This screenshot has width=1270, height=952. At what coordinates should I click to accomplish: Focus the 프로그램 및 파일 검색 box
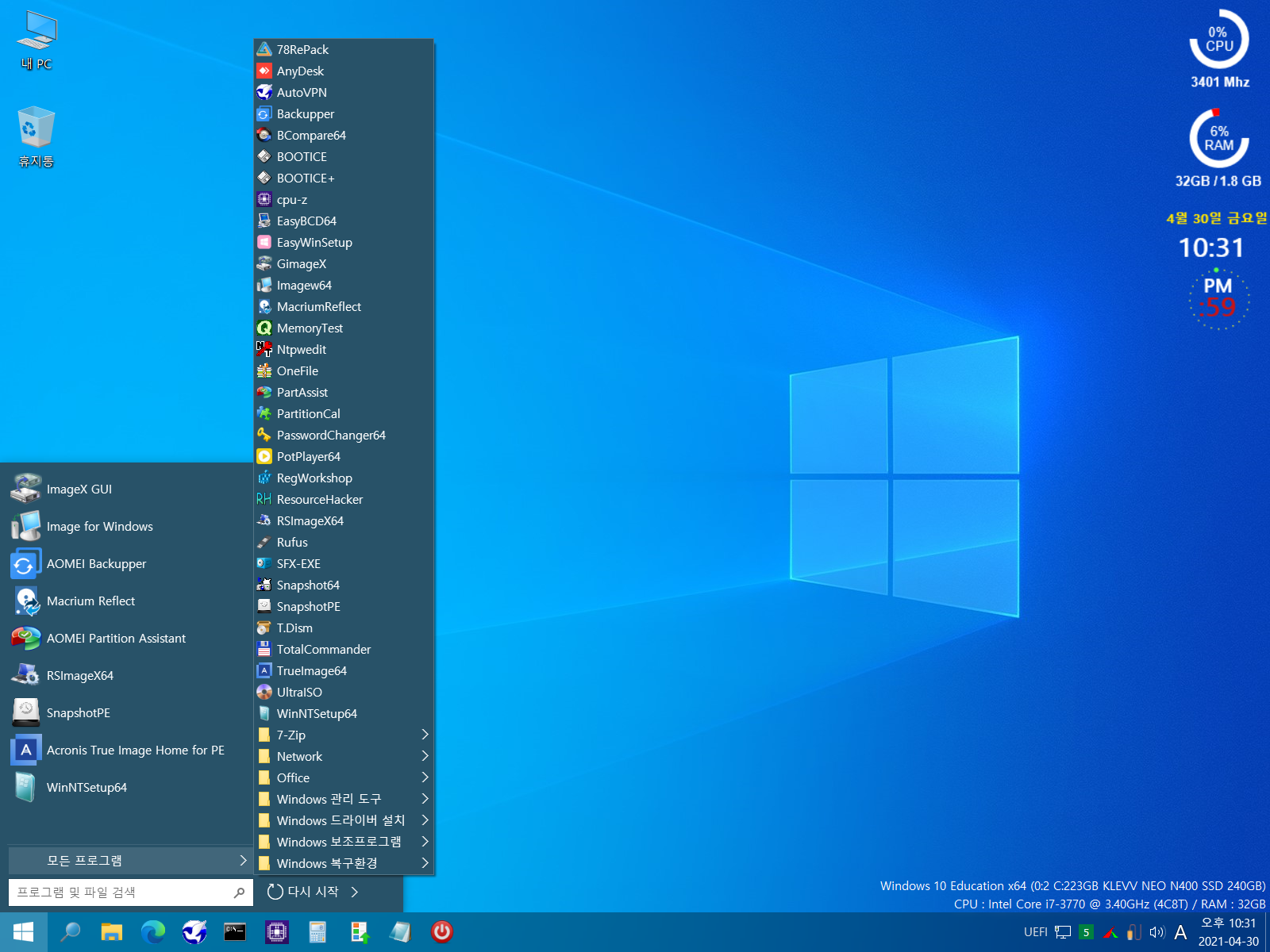[130, 892]
